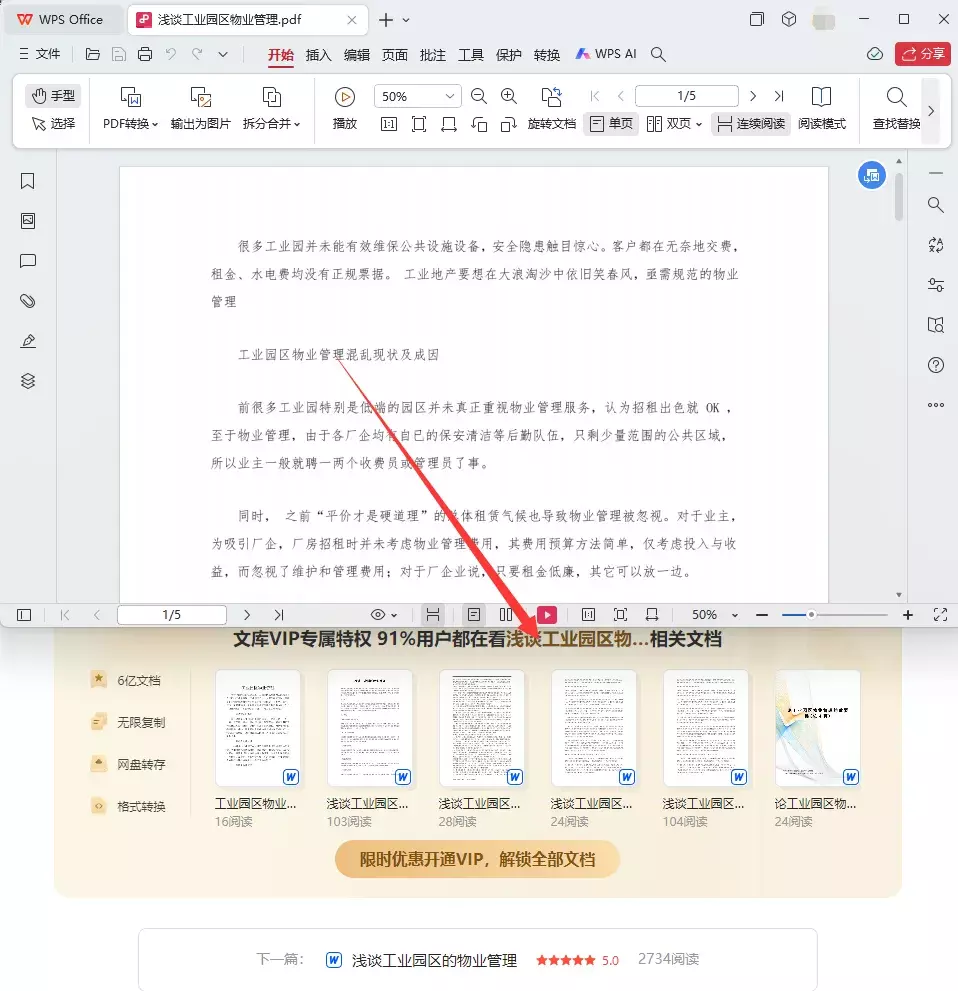Toggle Continuous Reading mode
The width and height of the screenshot is (958, 991).
[x=751, y=124]
